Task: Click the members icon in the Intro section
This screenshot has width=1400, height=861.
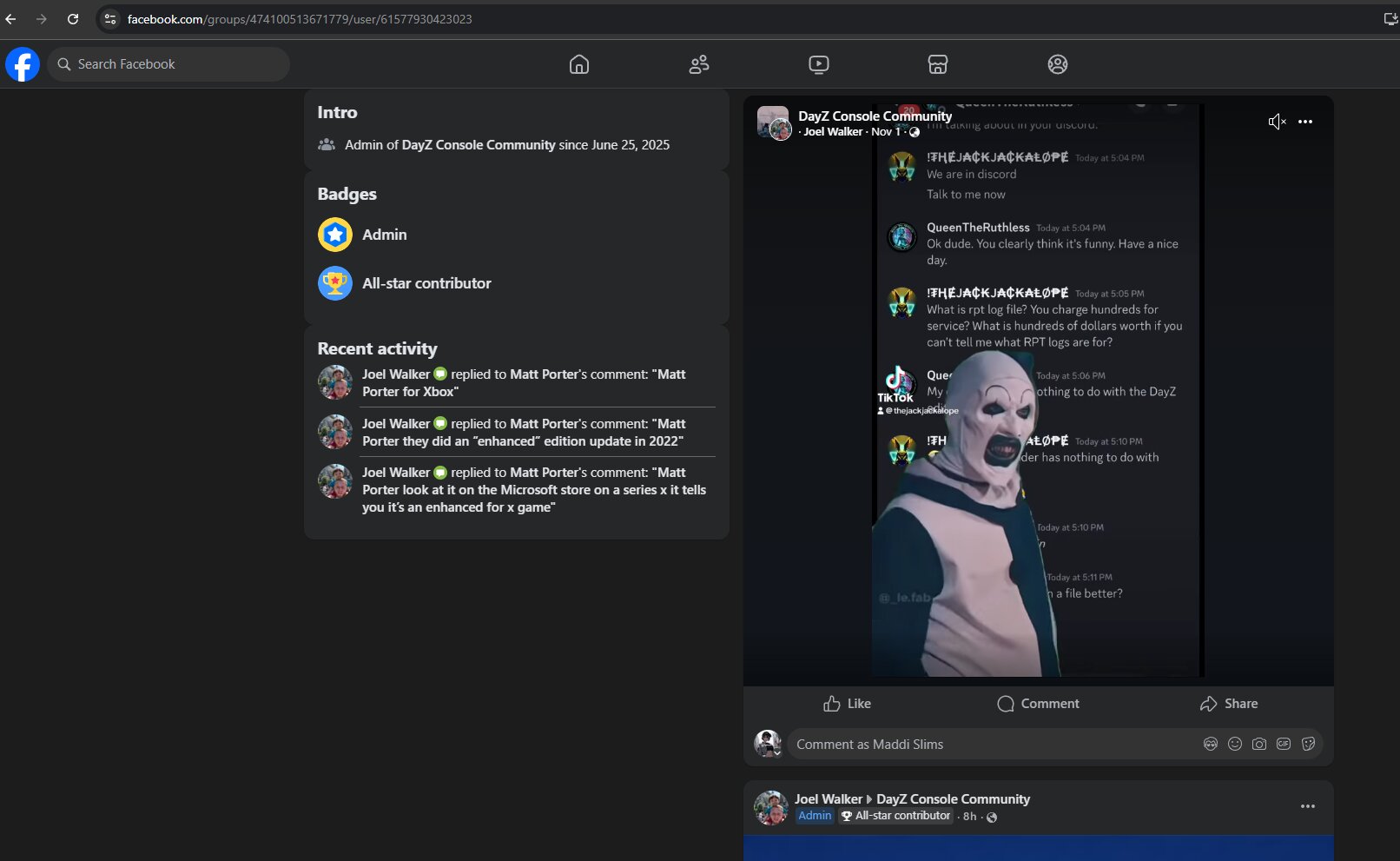Action: tap(327, 145)
